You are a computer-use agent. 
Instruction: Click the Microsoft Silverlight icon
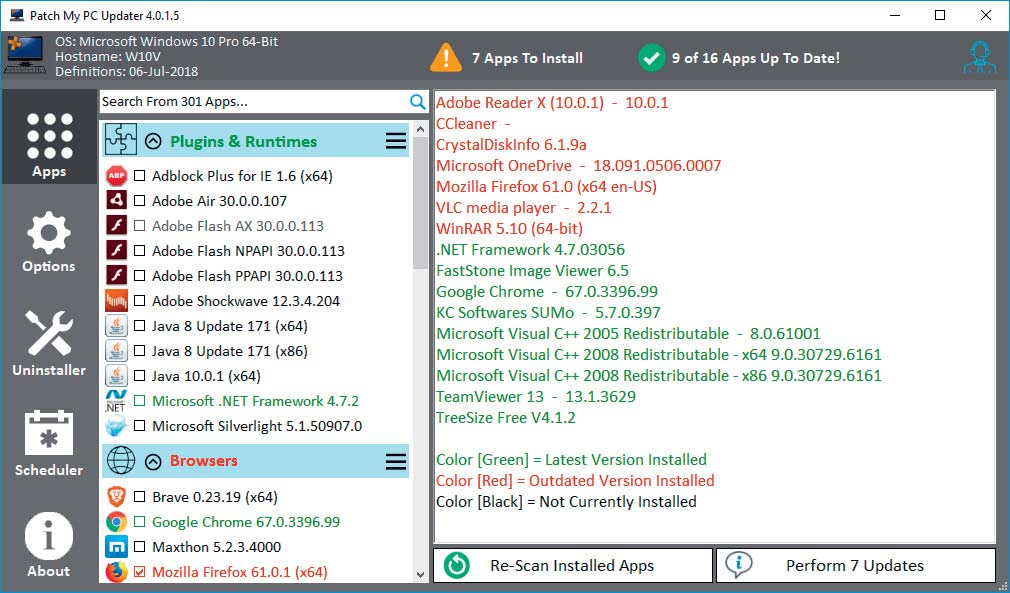(117, 426)
